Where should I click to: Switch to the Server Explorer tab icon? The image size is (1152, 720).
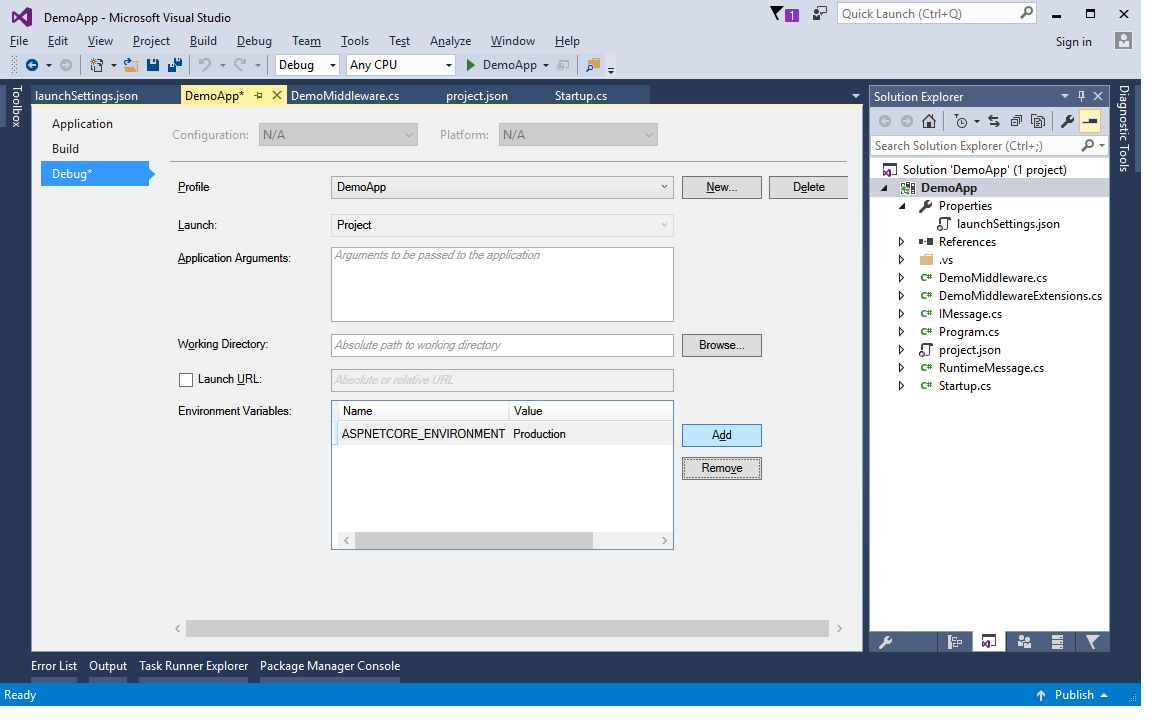point(1058,642)
